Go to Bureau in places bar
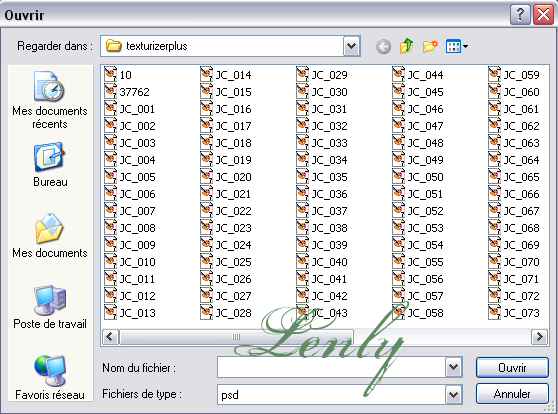The height and width of the screenshot is (414, 558). pyautogui.click(x=49, y=165)
